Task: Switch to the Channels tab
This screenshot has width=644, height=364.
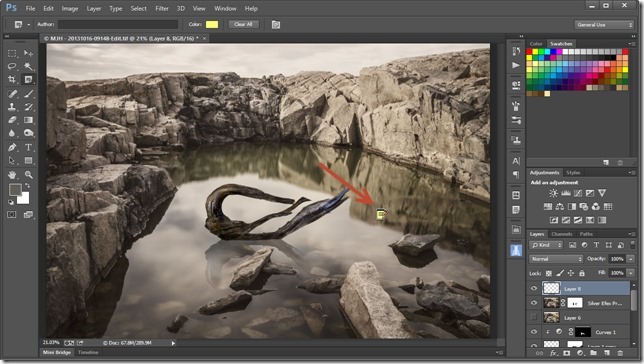Action: (x=561, y=234)
